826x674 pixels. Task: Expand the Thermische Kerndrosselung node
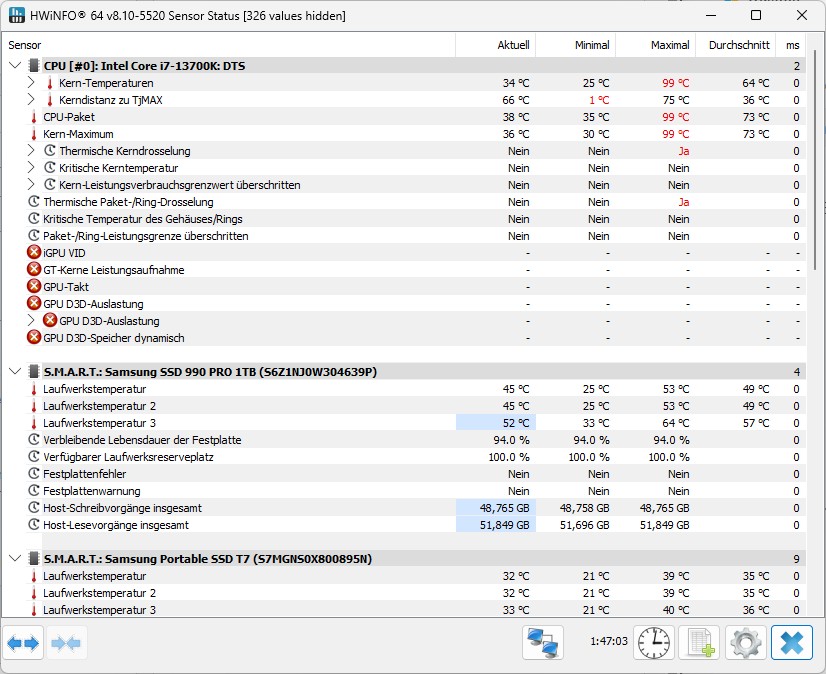click(31, 151)
